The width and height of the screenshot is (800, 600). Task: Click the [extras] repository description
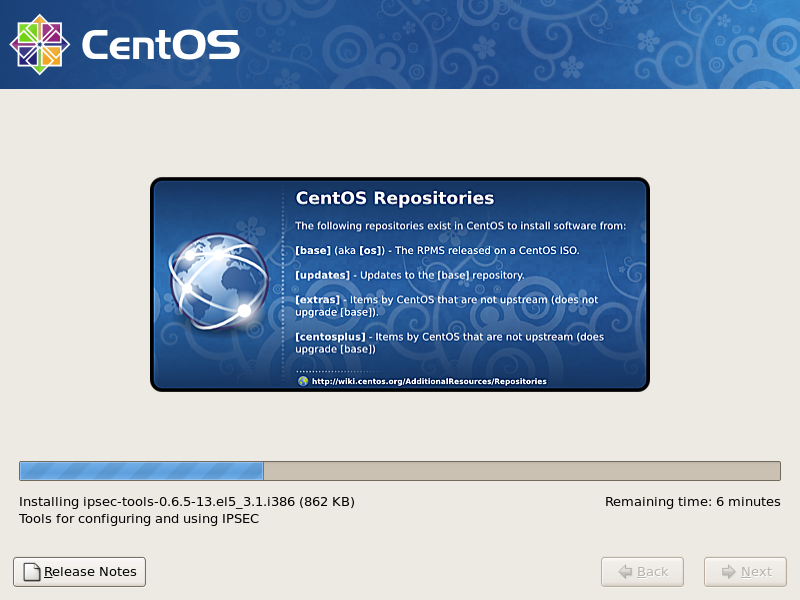446,306
